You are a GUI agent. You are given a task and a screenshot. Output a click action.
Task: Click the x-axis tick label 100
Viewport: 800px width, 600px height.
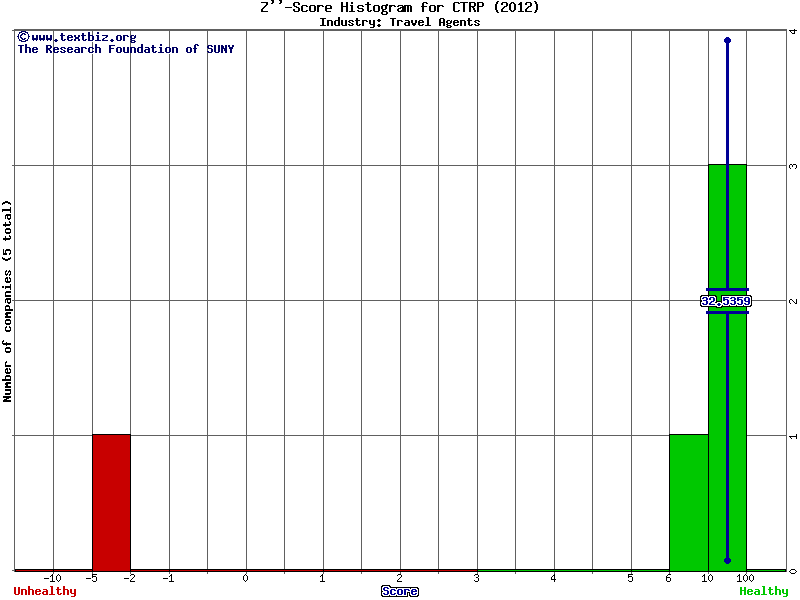tap(745, 578)
